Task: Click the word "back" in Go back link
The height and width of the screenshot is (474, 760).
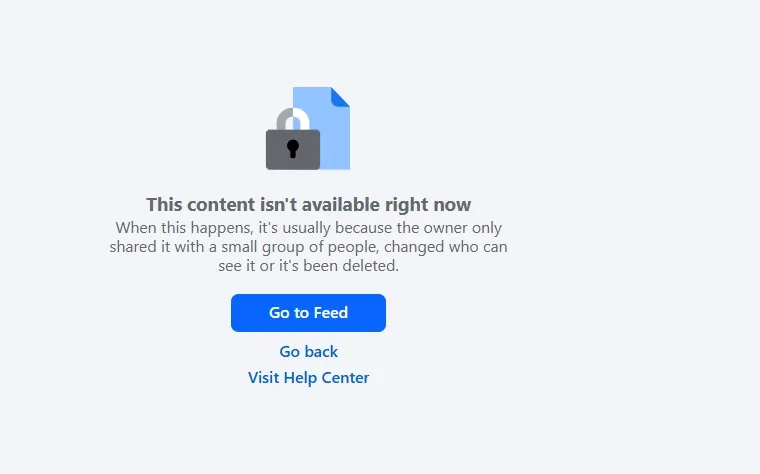Action: (x=320, y=351)
